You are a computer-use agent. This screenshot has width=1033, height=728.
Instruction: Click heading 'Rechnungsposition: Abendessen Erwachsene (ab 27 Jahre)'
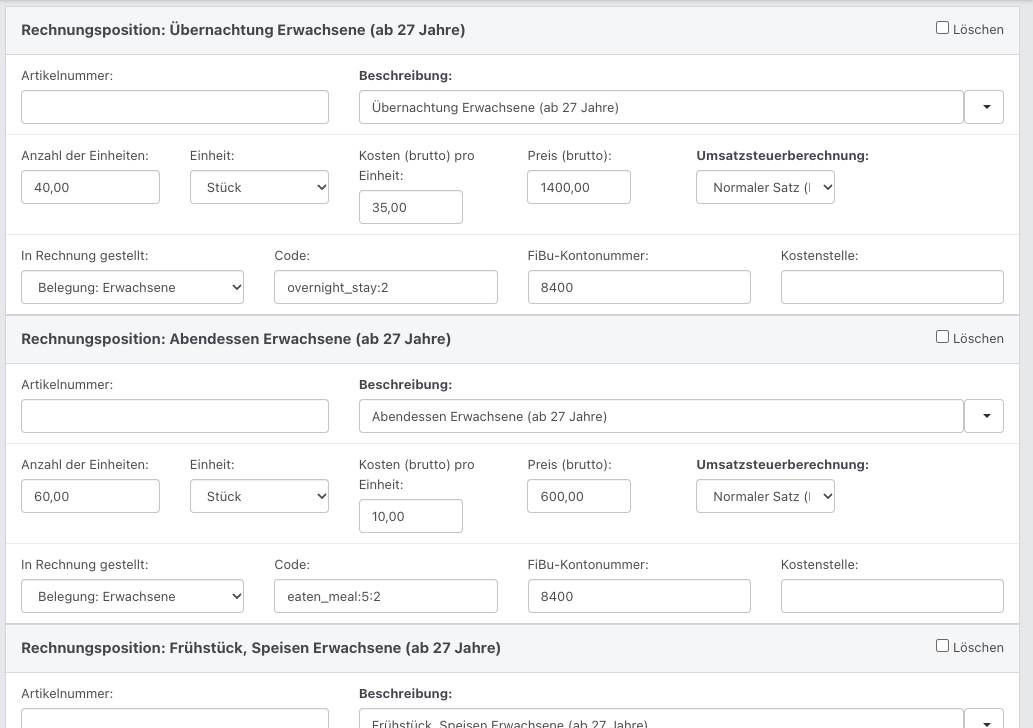(x=236, y=339)
